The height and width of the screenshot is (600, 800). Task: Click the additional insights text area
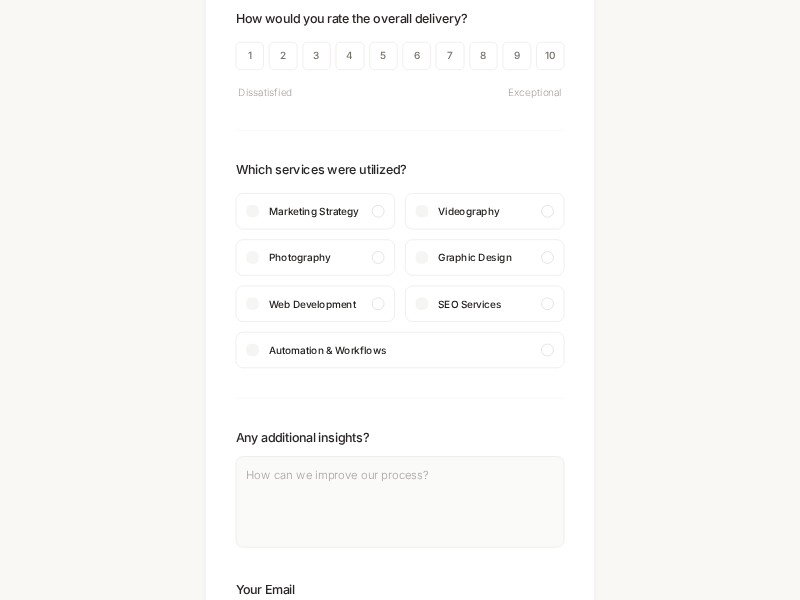pyautogui.click(x=400, y=500)
